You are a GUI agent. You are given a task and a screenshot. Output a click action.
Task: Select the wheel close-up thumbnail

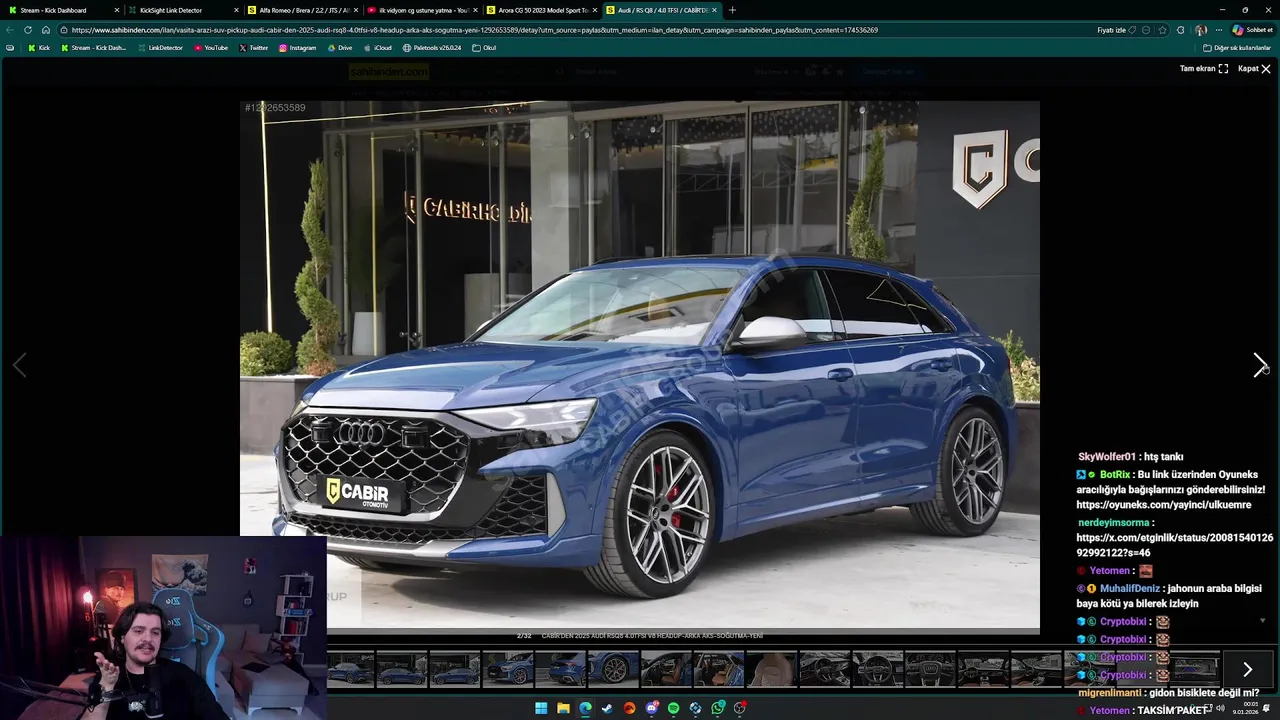point(613,669)
